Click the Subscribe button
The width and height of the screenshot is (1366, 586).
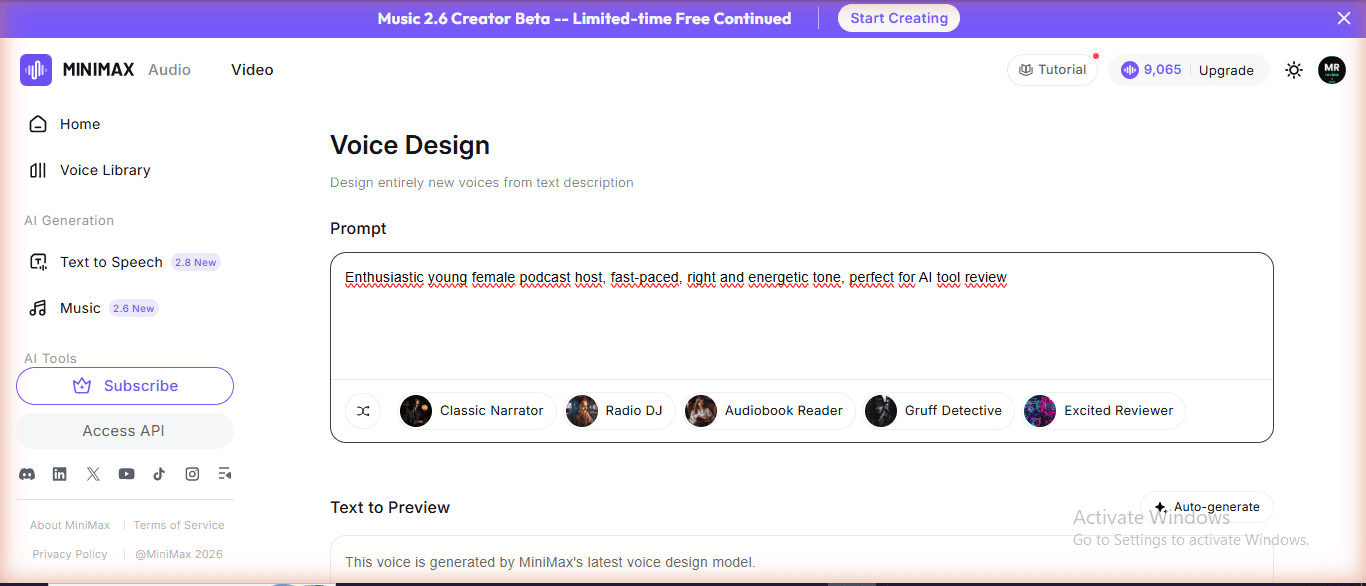[125, 386]
